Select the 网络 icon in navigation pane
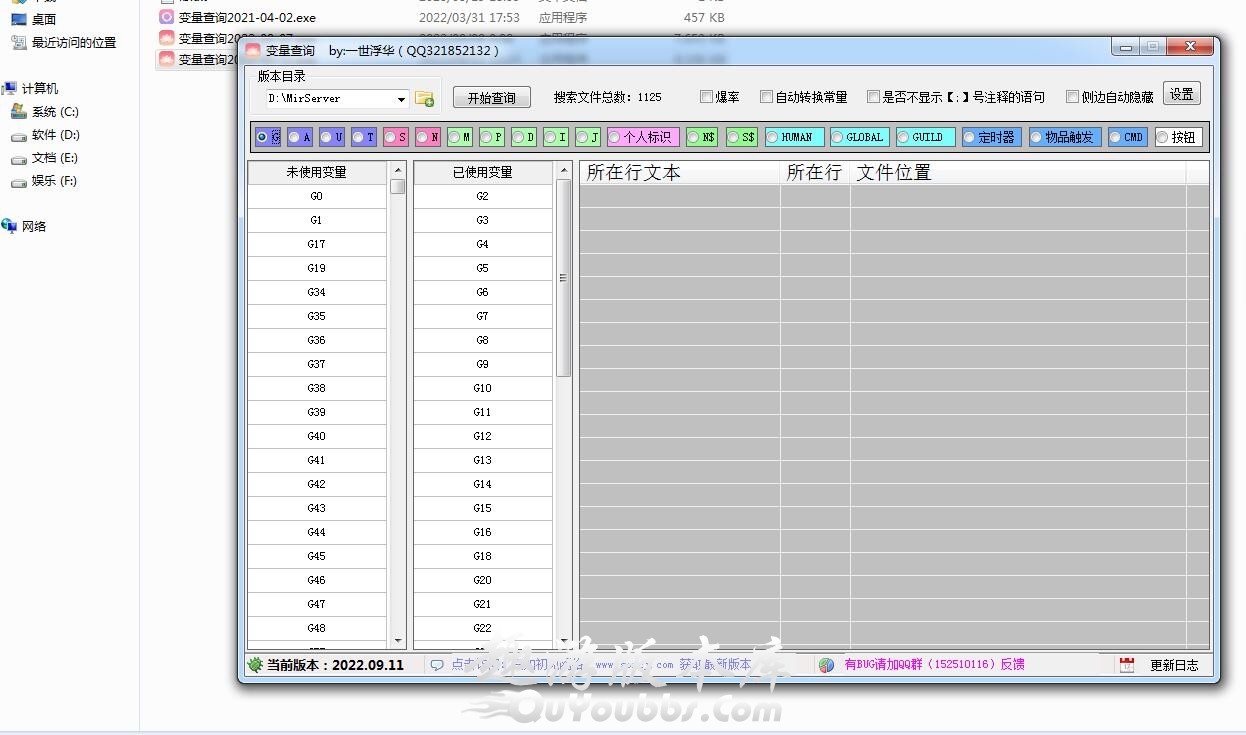1246x735 pixels. pos(11,226)
